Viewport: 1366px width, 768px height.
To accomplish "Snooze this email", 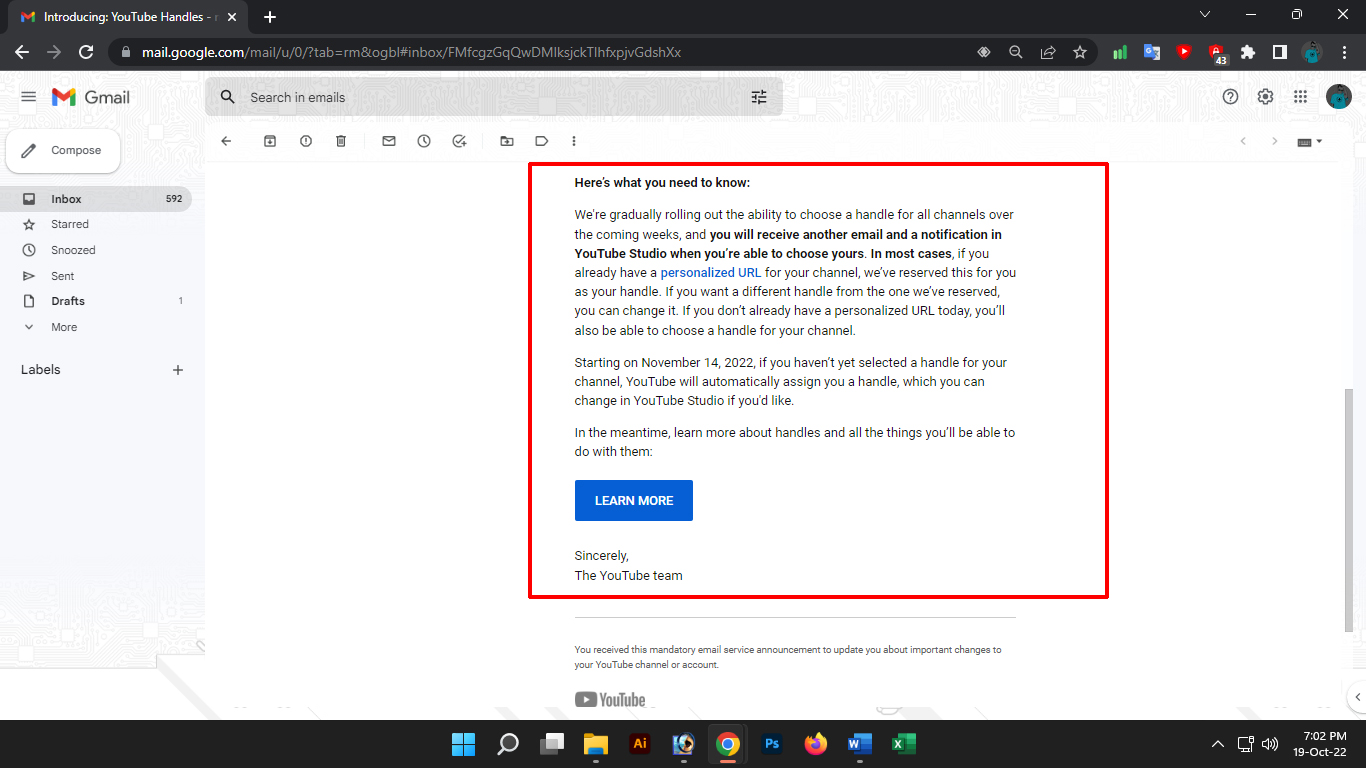I will tap(424, 141).
